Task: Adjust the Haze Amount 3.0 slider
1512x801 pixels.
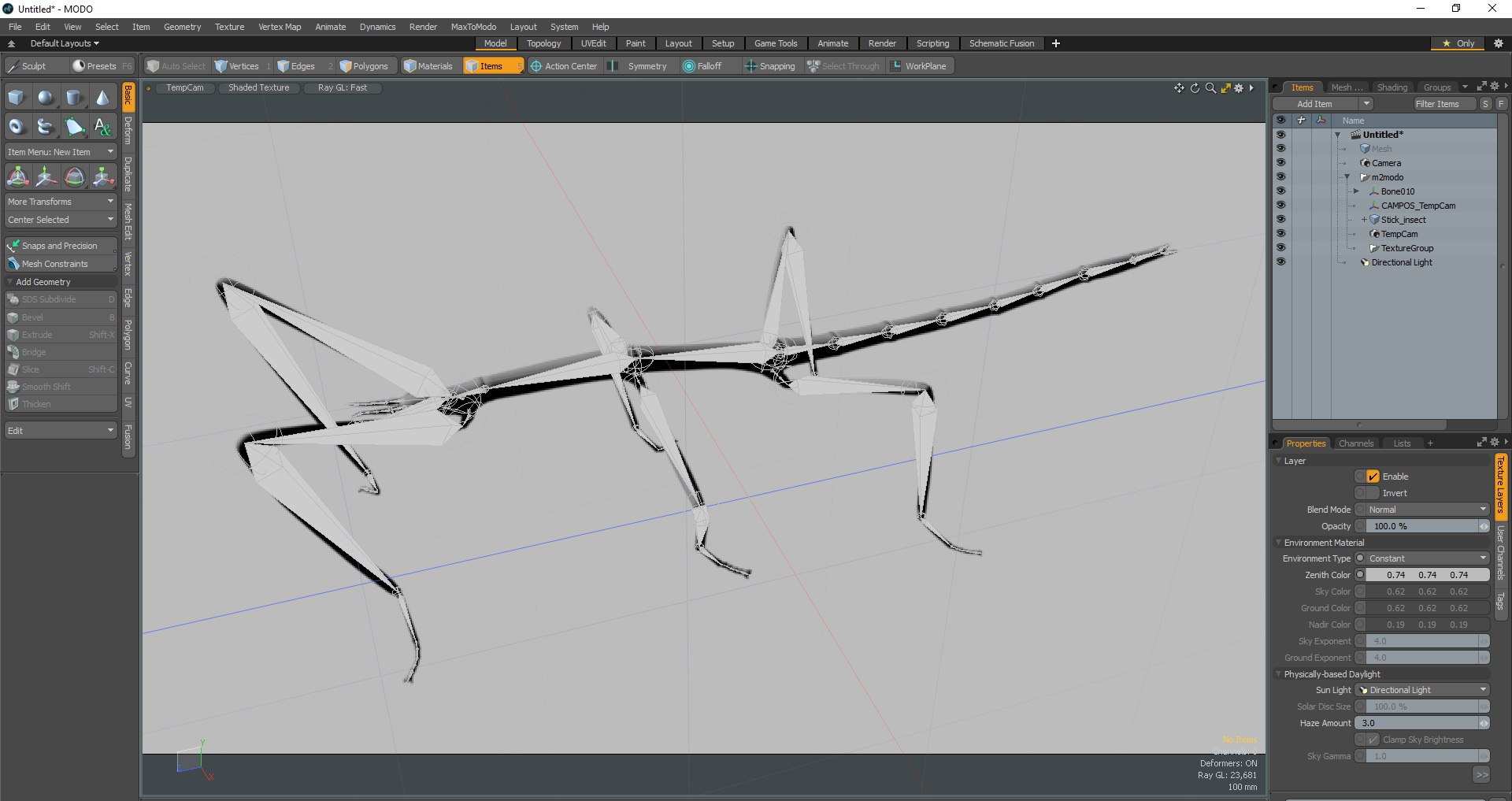Action: click(1422, 723)
